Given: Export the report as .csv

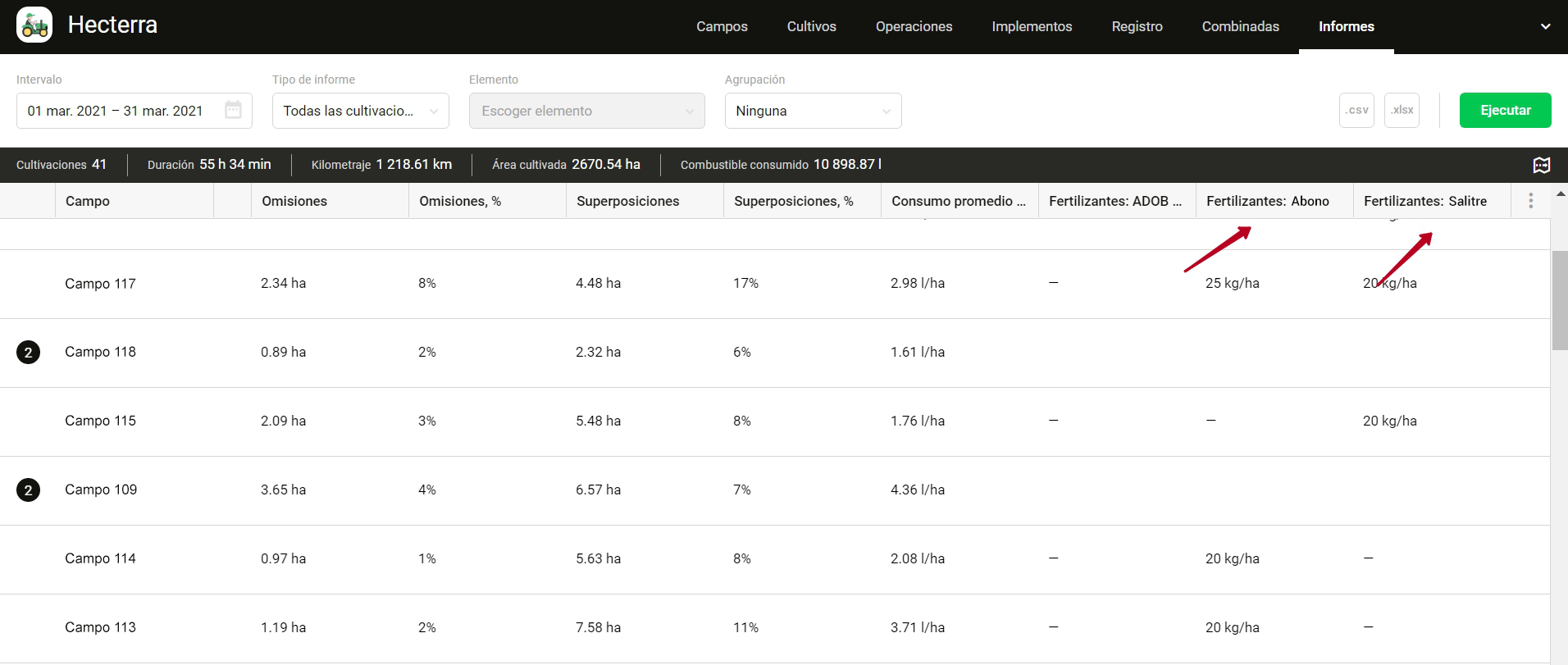Looking at the screenshot, I should (x=1357, y=110).
